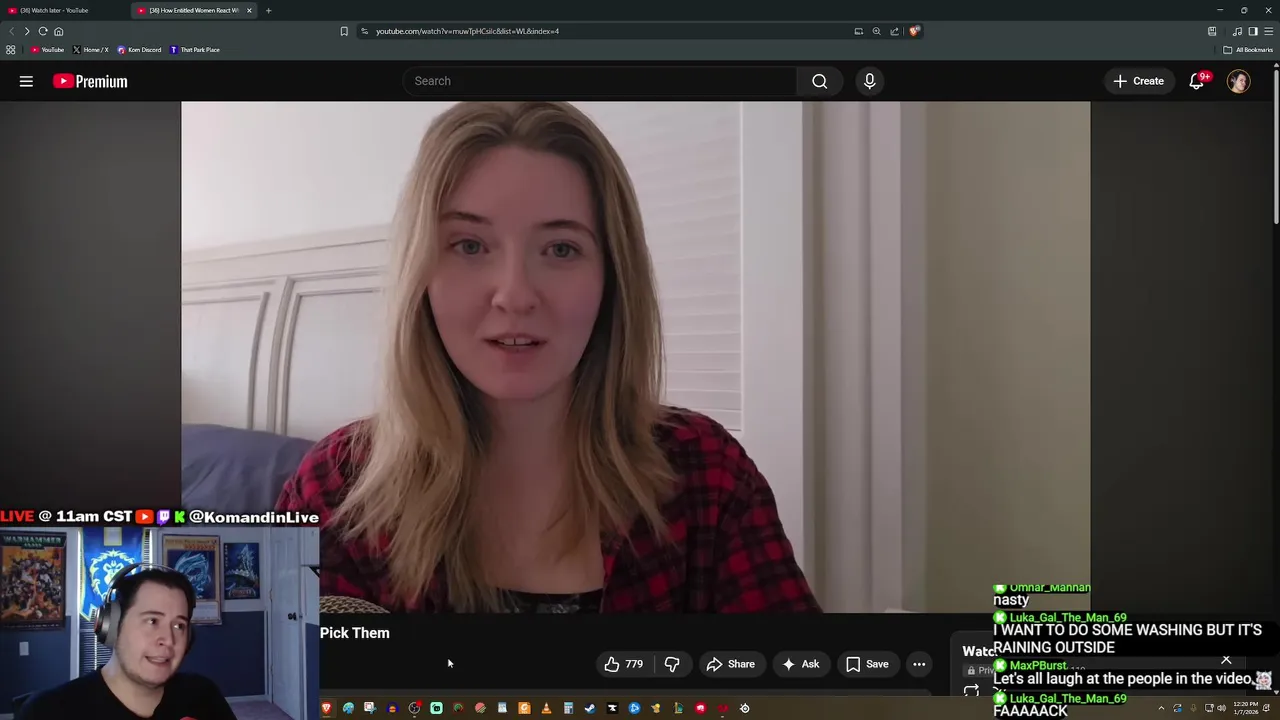Open OBS Studio in taskbar

[414, 708]
